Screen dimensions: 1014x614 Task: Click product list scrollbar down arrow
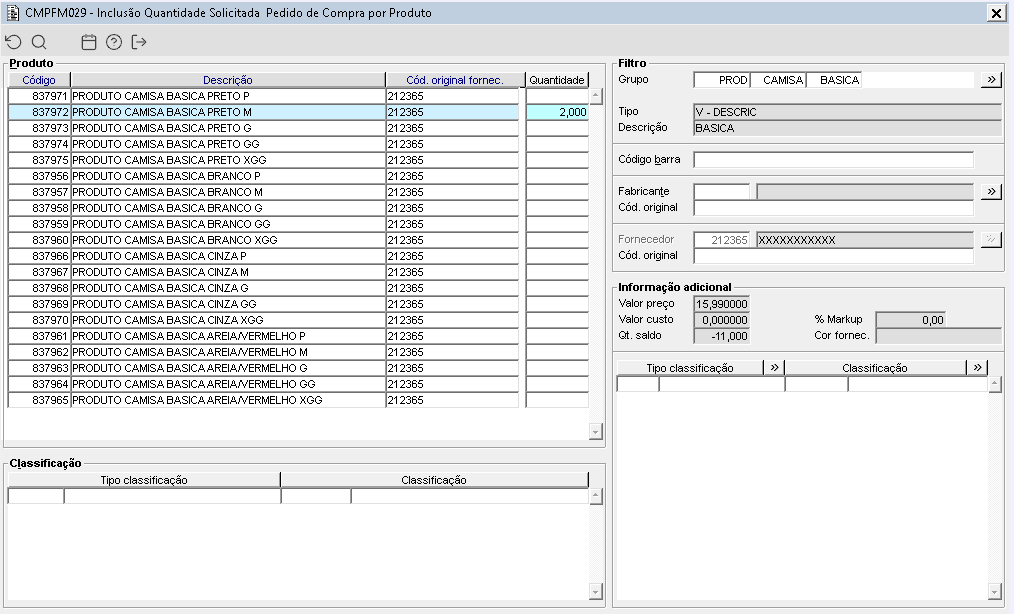pos(596,432)
